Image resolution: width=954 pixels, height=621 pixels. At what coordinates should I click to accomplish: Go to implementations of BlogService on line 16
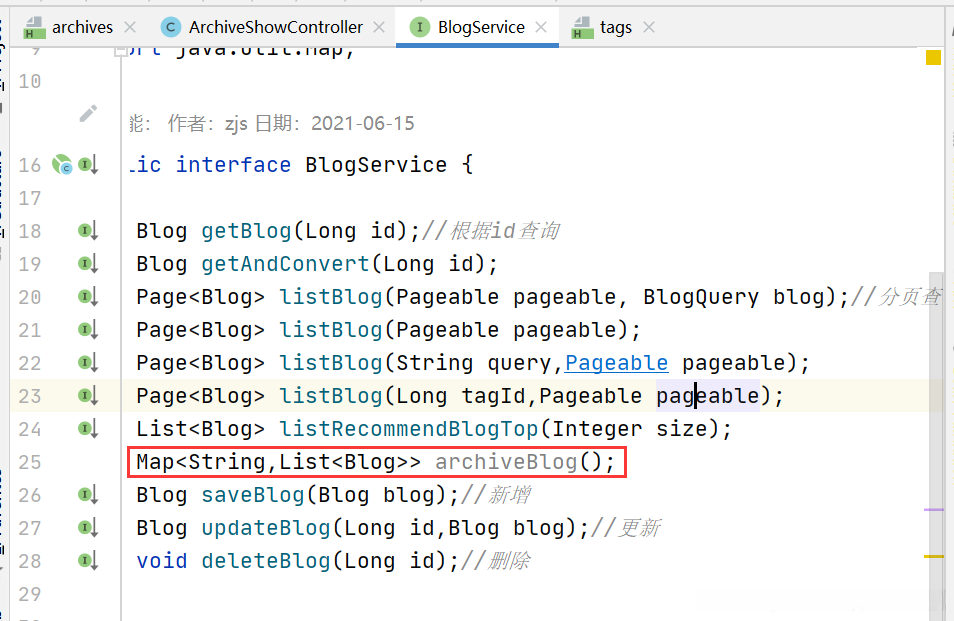88,165
